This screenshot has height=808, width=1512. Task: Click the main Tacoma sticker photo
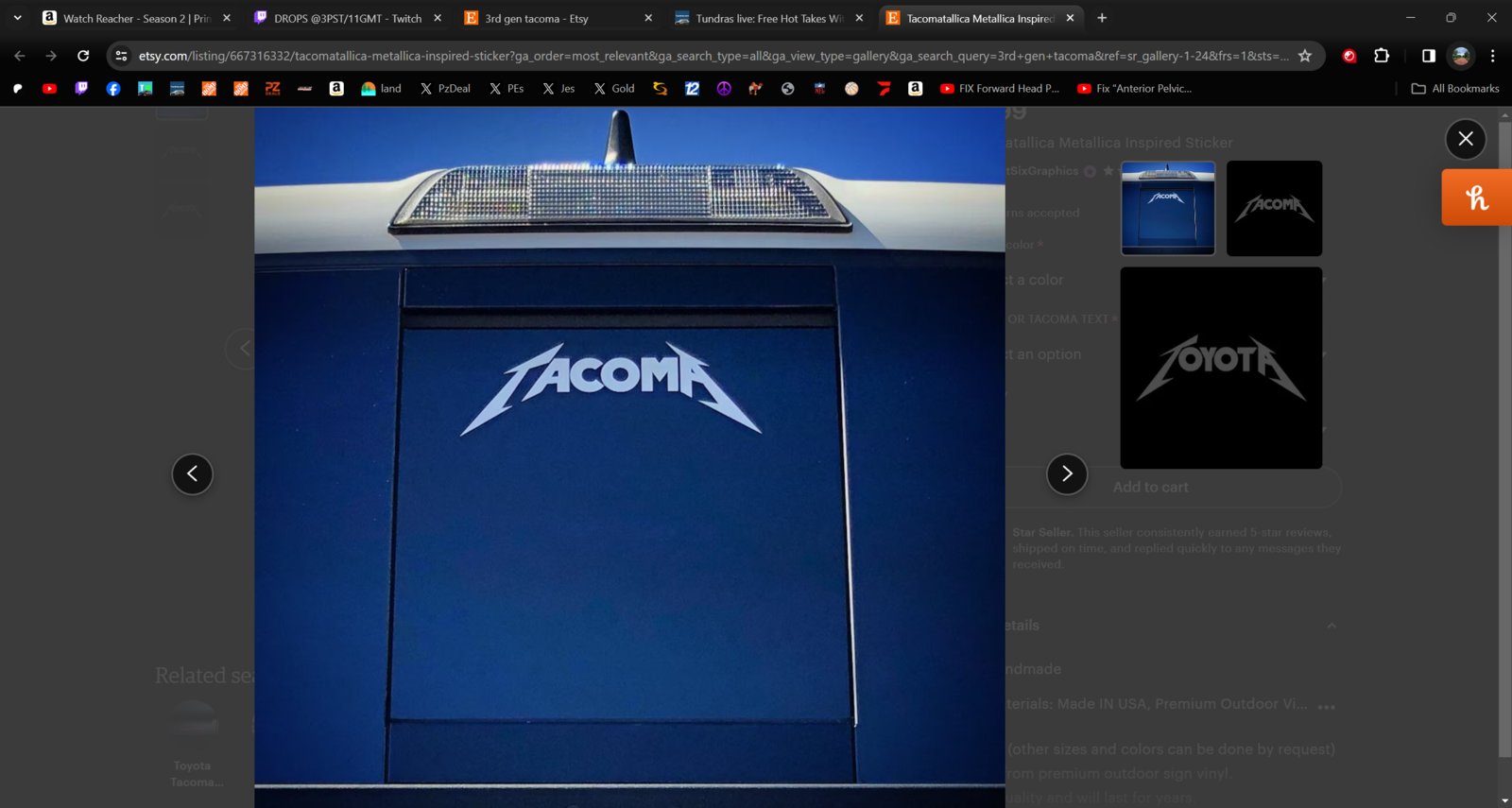click(629, 457)
